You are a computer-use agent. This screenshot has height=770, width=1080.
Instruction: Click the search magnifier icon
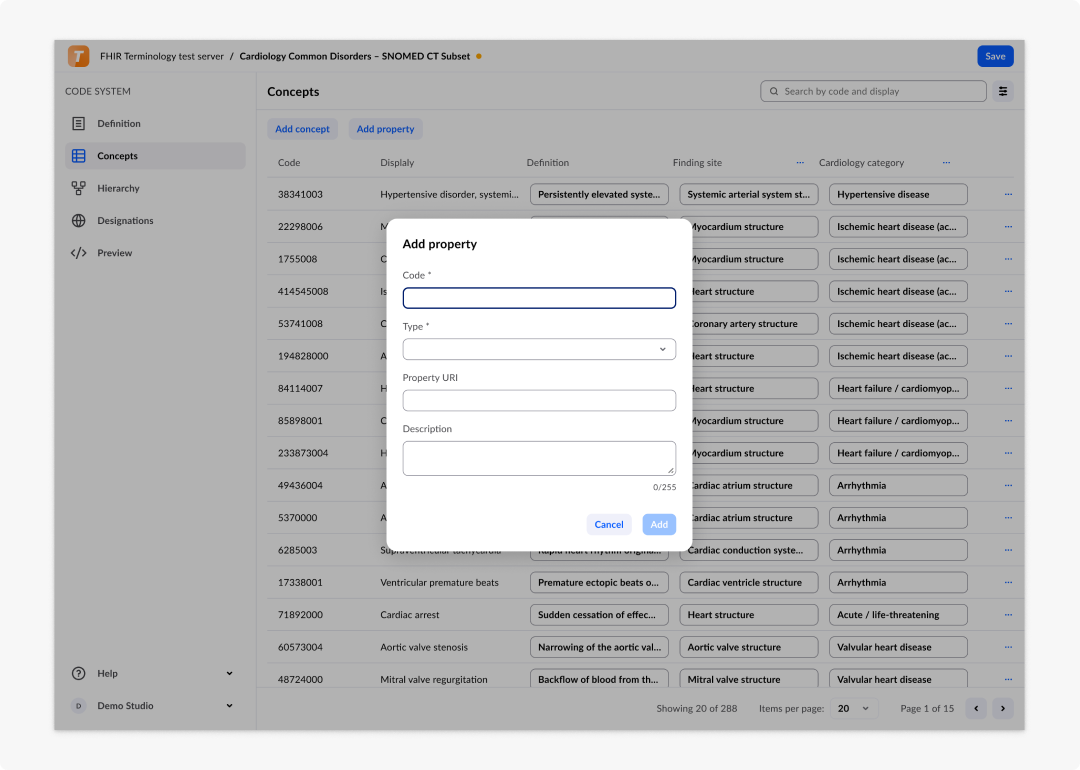[773, 91]
